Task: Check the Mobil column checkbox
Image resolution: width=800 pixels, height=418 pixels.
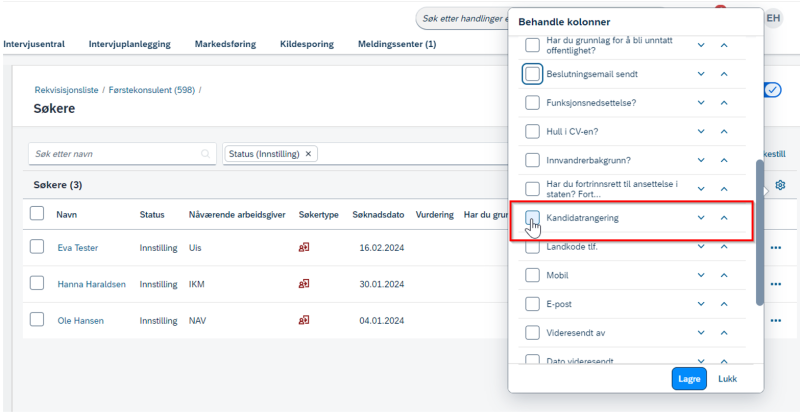Action: tap(532, 275)
